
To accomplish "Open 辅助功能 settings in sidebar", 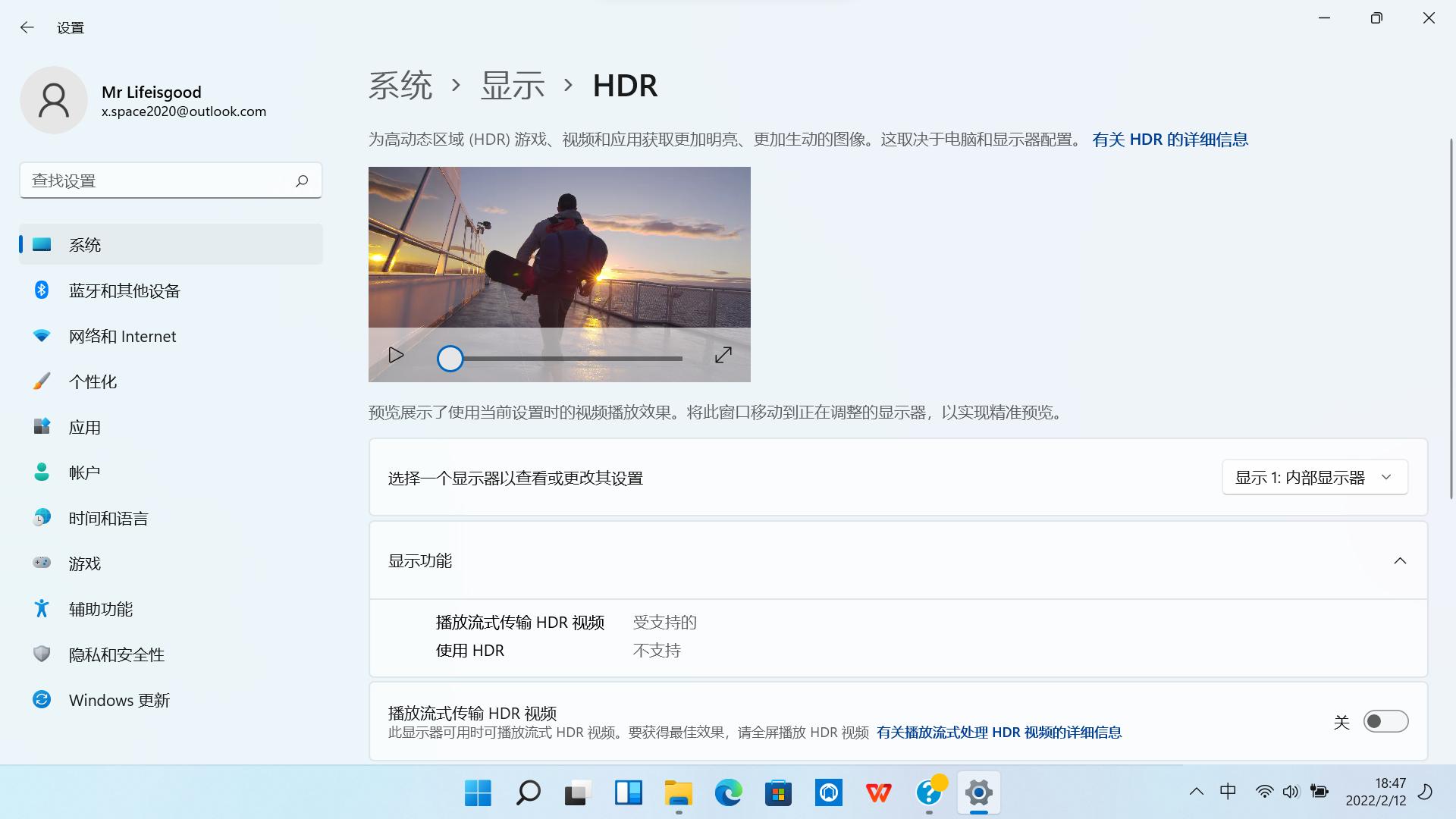I will point(100,609).
